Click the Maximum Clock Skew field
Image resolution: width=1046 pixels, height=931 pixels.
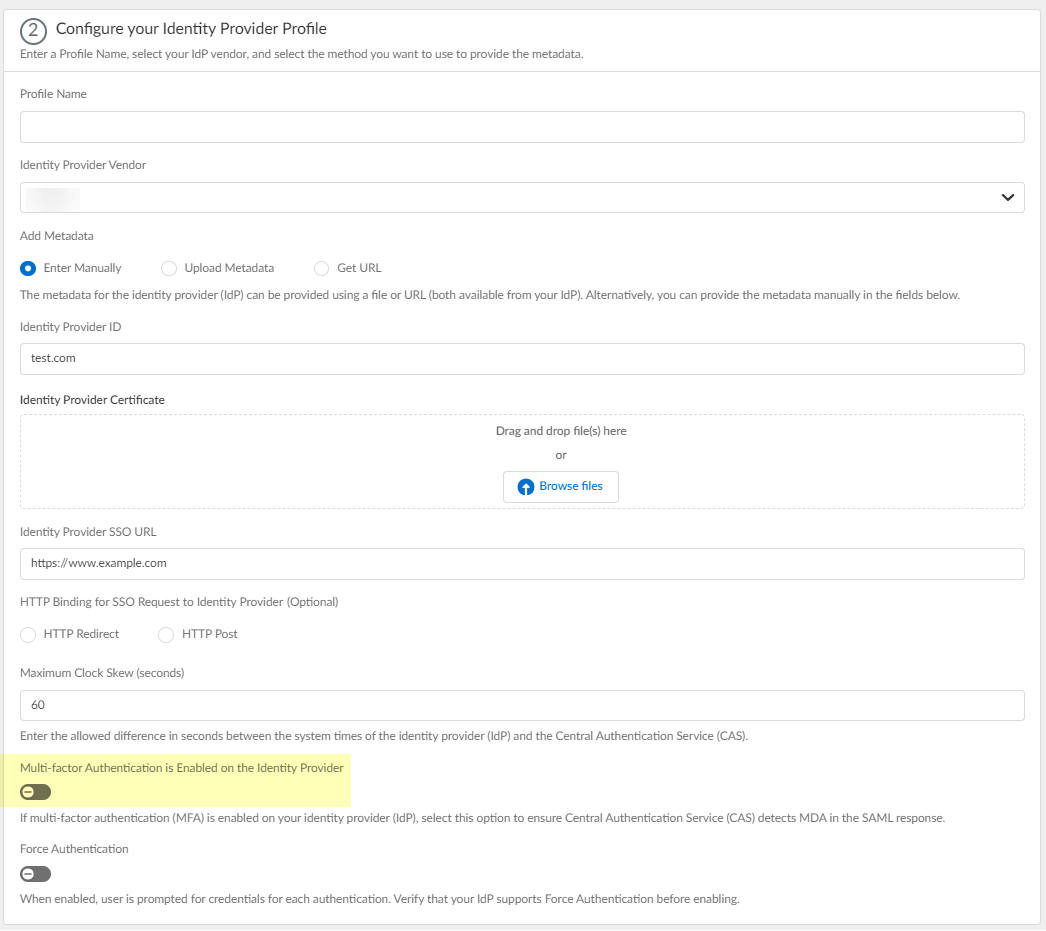522,705
